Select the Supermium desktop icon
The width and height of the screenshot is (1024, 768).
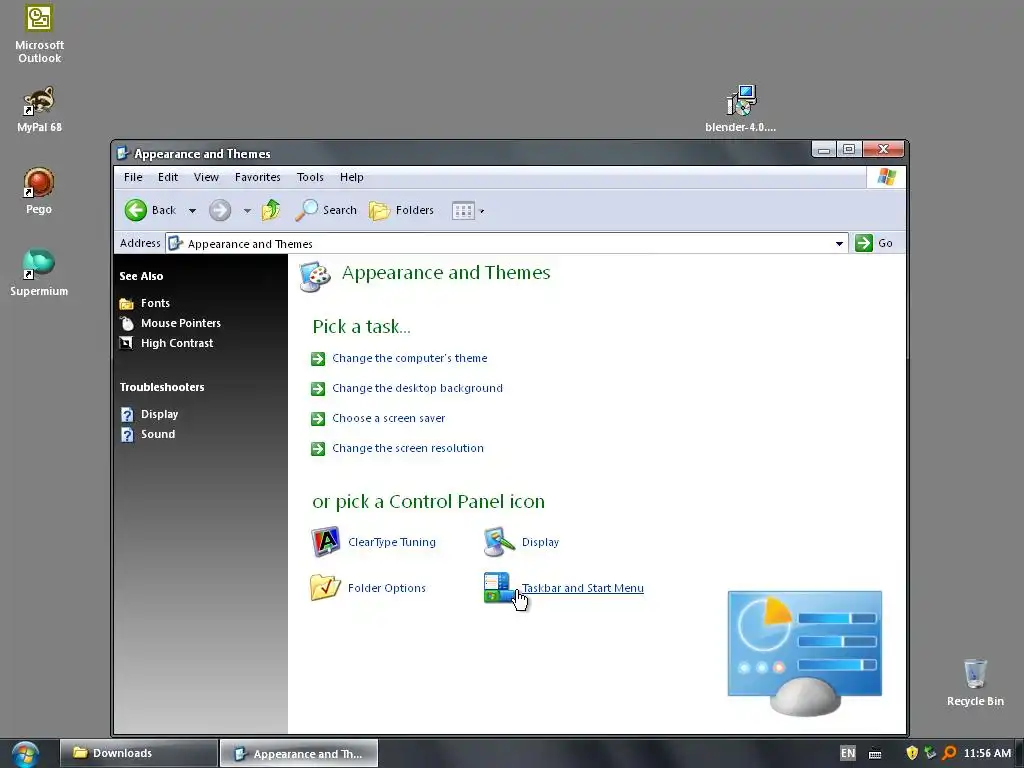pos(39,273)
